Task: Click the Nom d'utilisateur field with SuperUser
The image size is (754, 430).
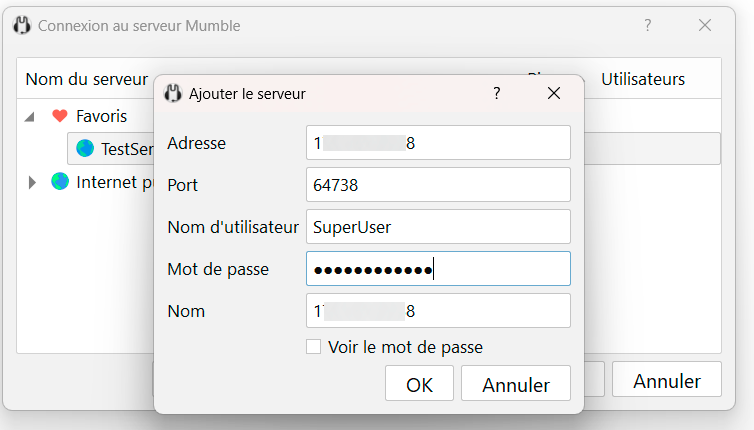Action: tap(438, 227)
